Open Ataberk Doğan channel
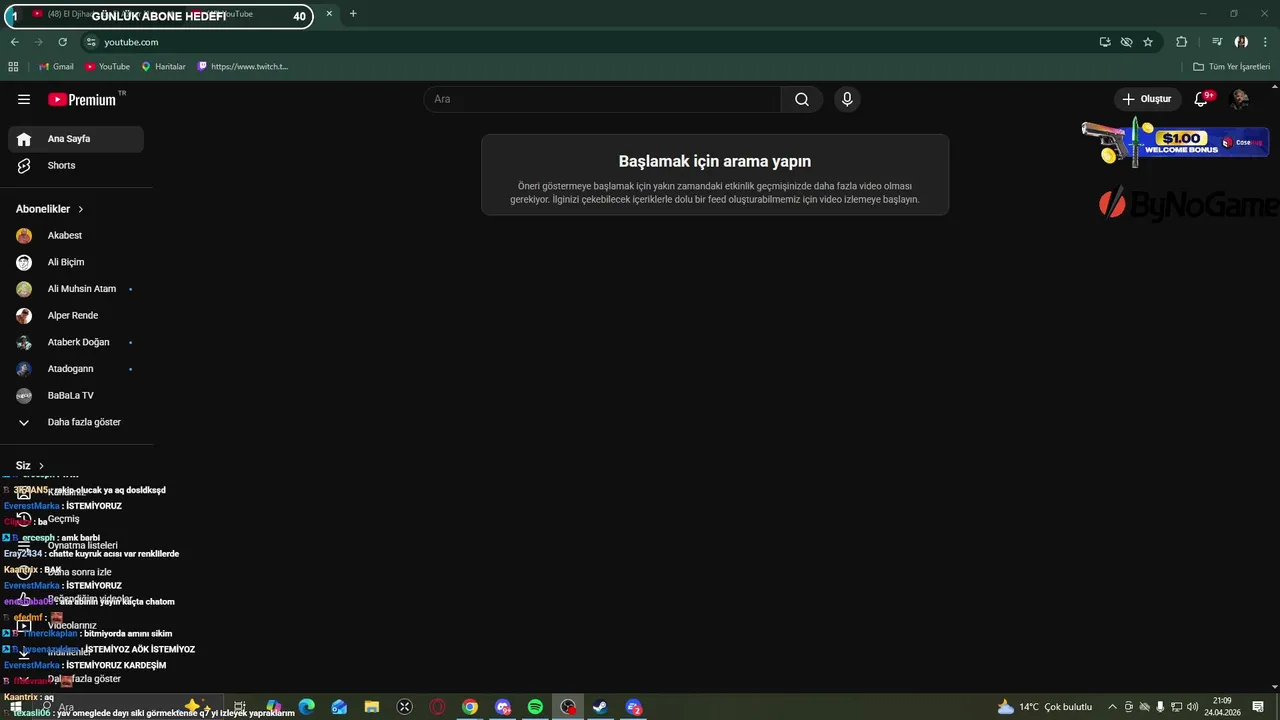1280x720 pixels. coord(76,342)
